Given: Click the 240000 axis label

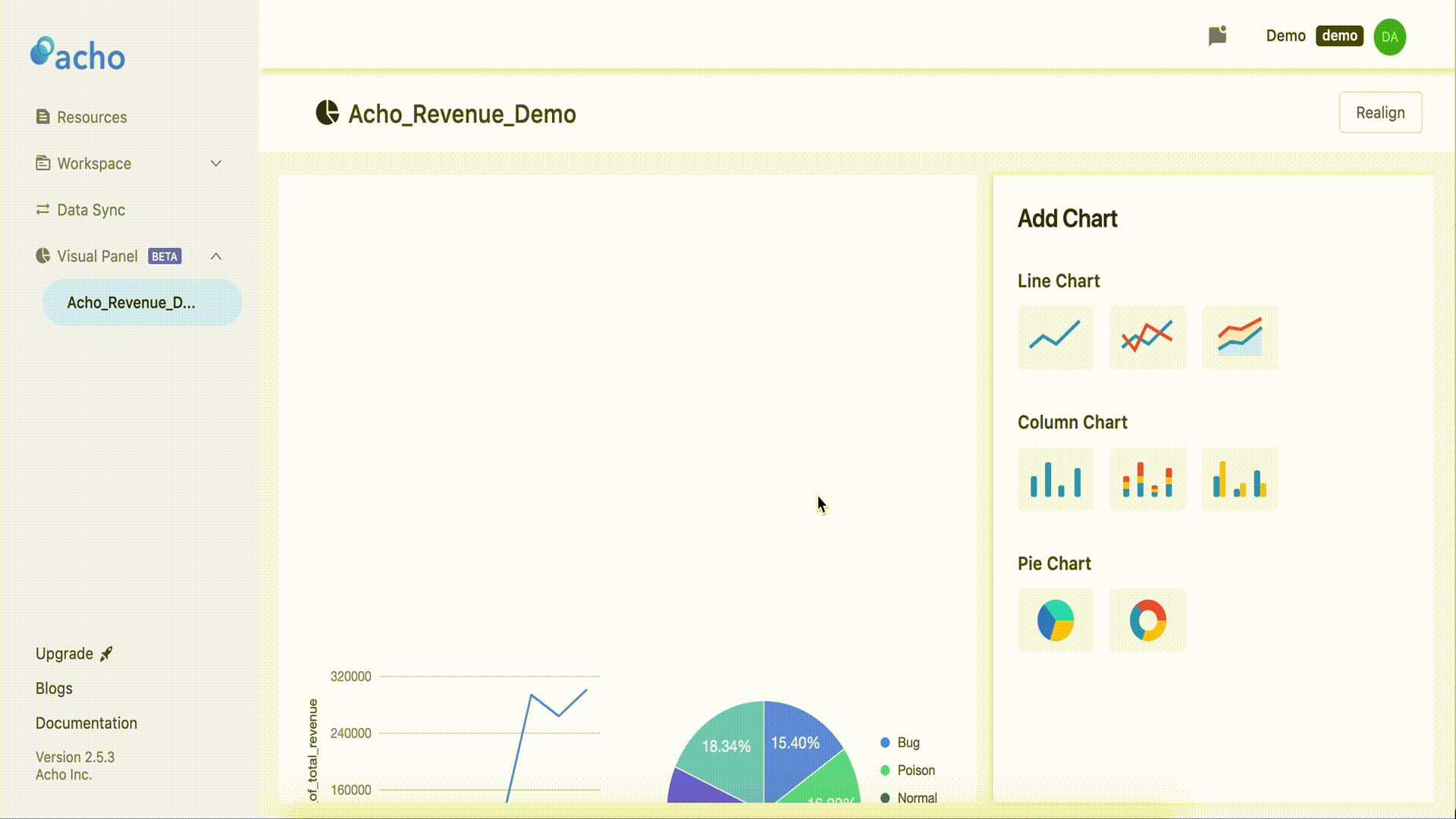Looking at the screenshot, I should tap(350, 733).
